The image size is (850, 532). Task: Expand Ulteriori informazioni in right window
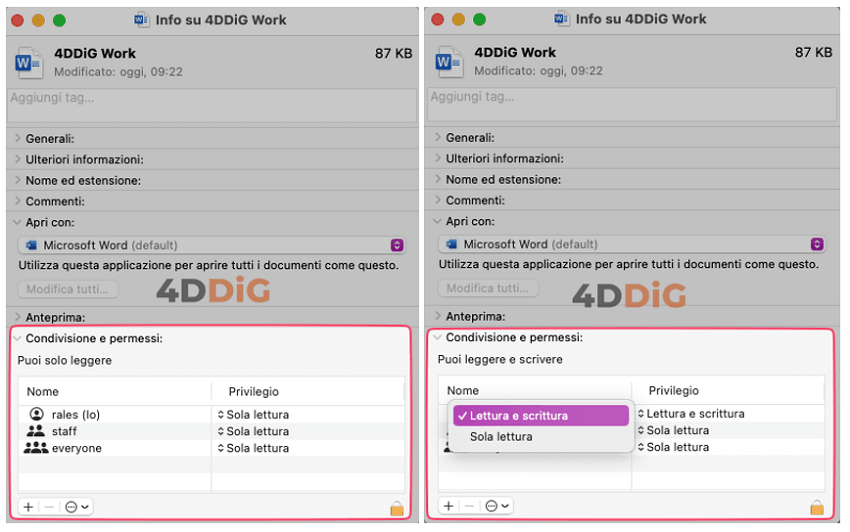click(x=437, y=158)
